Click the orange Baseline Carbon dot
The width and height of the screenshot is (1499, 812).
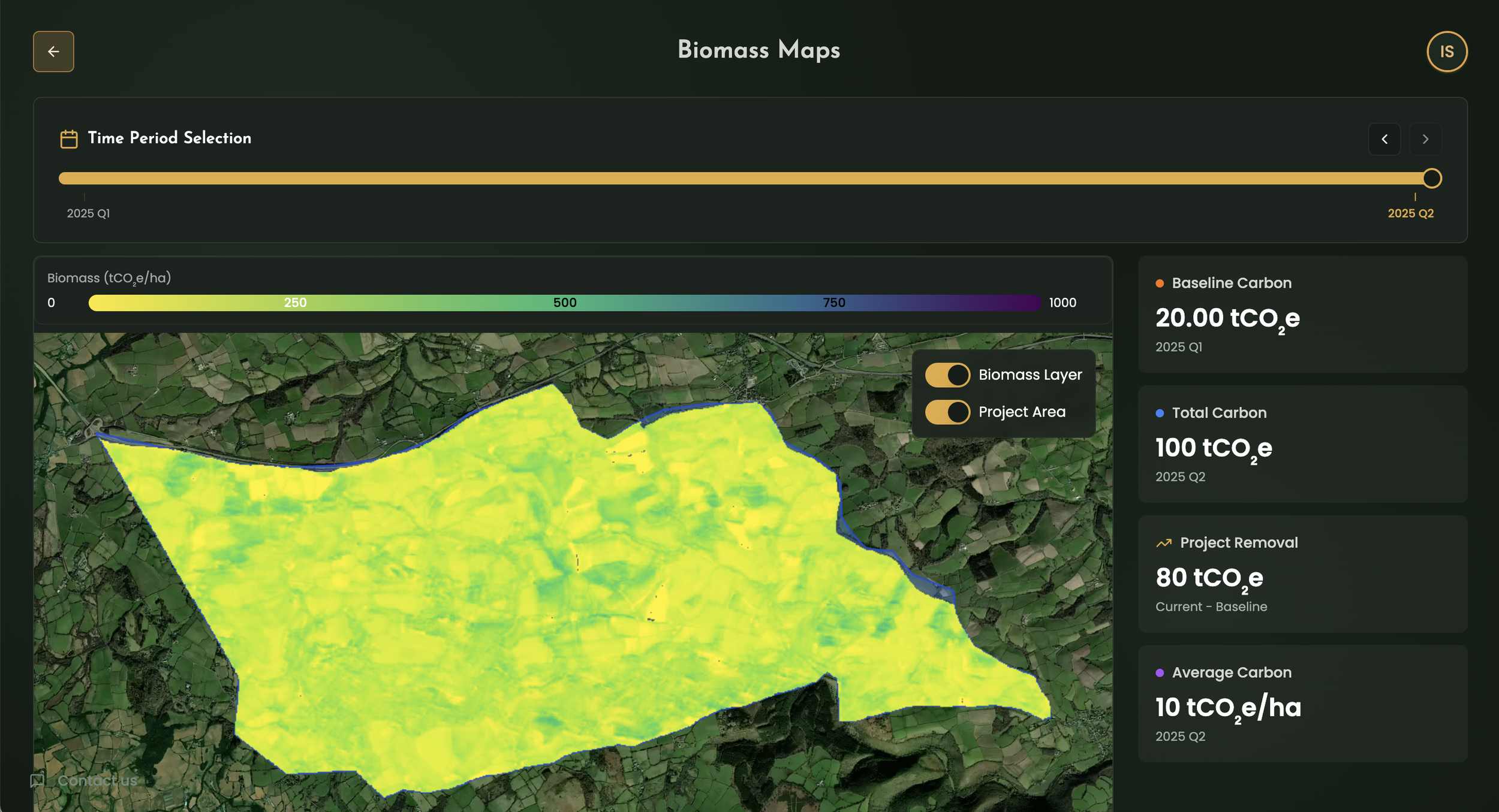1160,283
